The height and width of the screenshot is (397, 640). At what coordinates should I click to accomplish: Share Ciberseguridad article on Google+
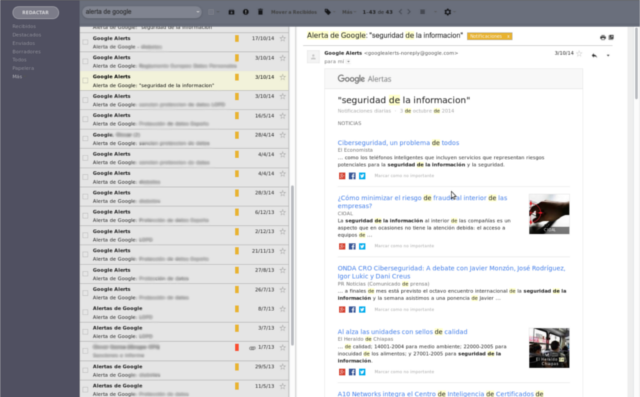coord(342,176)
